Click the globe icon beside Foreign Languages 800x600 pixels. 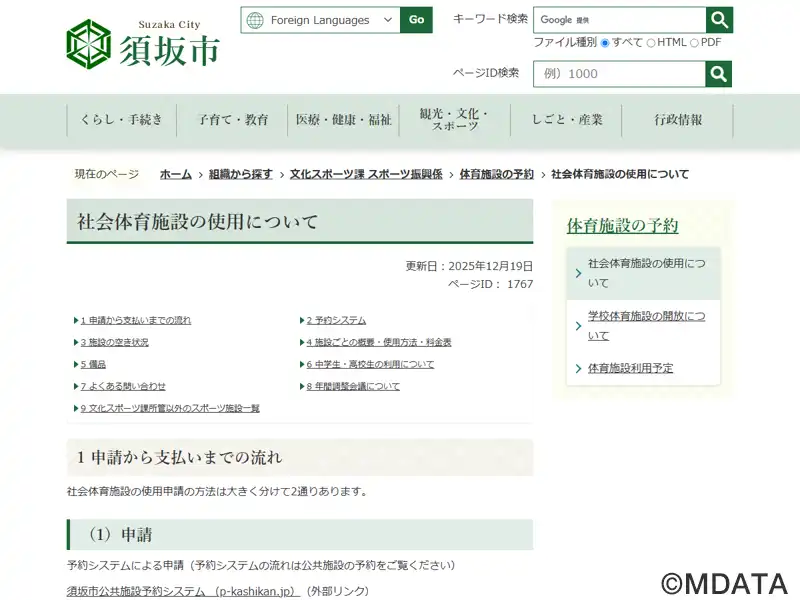(255, 20)
